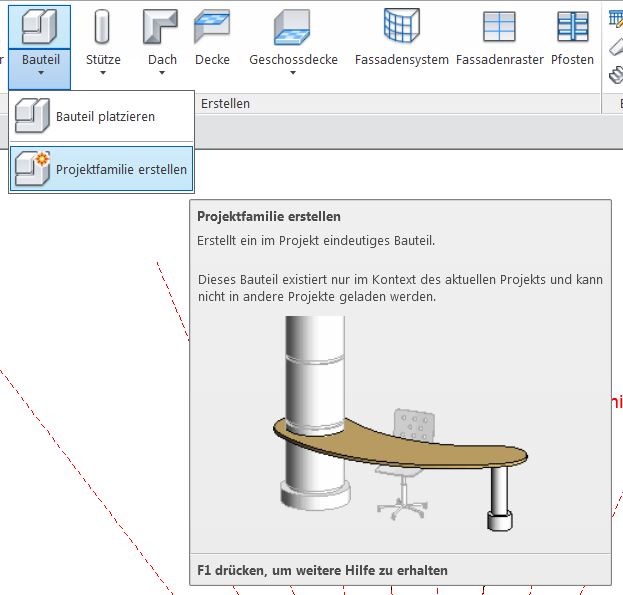Choose the Geschossdecke floor tool
The height and width of the screenshot is (595, 623).
click(x=293, y=27)
